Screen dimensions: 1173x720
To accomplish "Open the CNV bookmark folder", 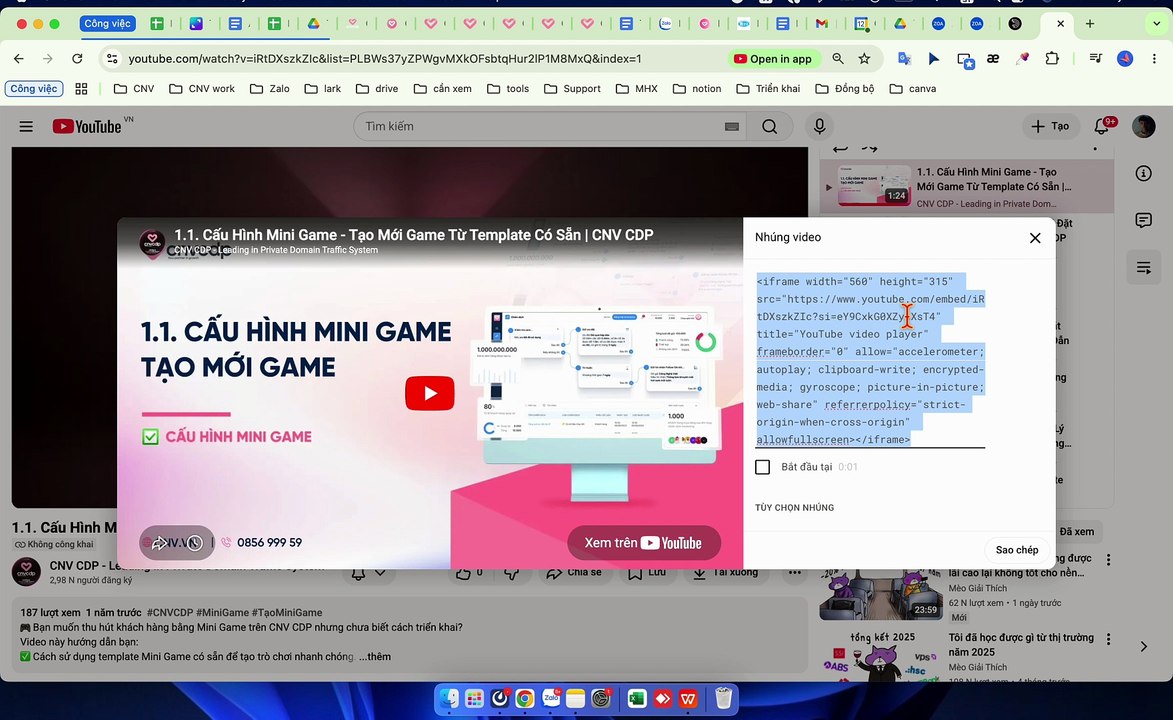I will point(134,88).
